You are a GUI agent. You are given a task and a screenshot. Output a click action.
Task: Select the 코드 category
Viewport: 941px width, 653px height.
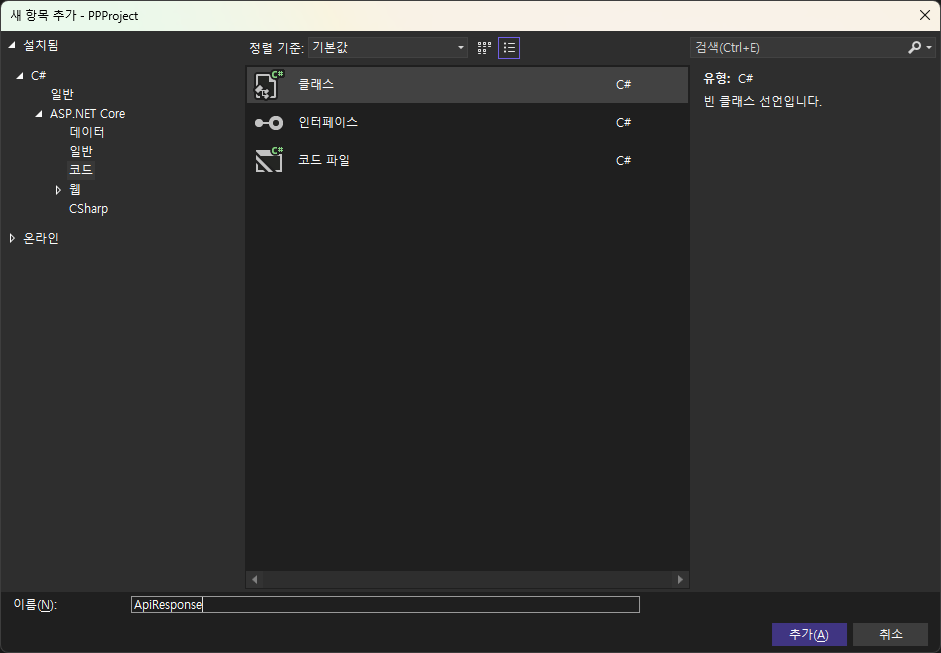tap(81, 170)
